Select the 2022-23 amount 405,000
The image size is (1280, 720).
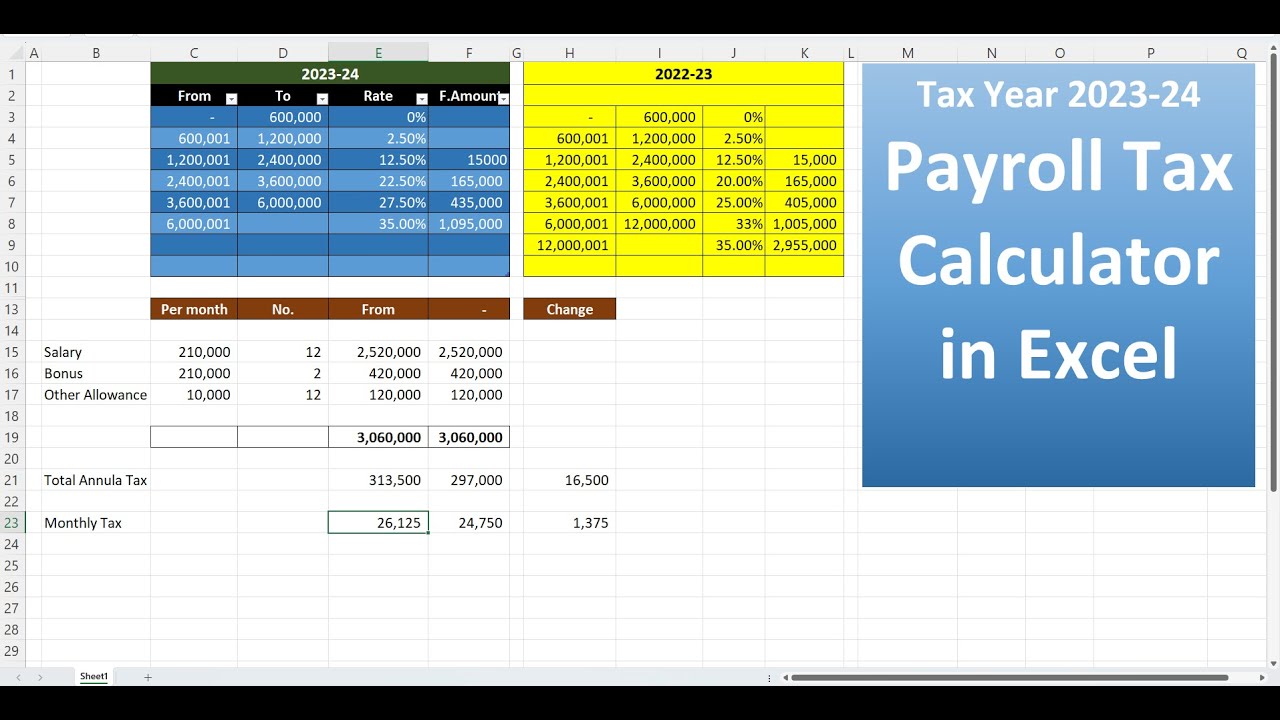click(x=804, y=202)
